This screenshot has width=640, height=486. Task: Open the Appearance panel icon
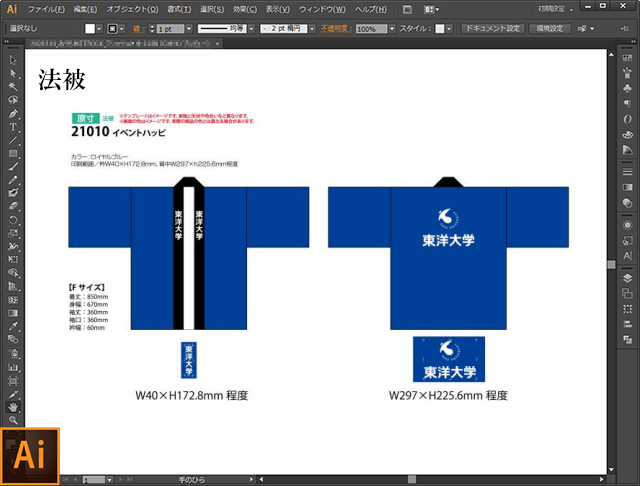pos(627,225)
